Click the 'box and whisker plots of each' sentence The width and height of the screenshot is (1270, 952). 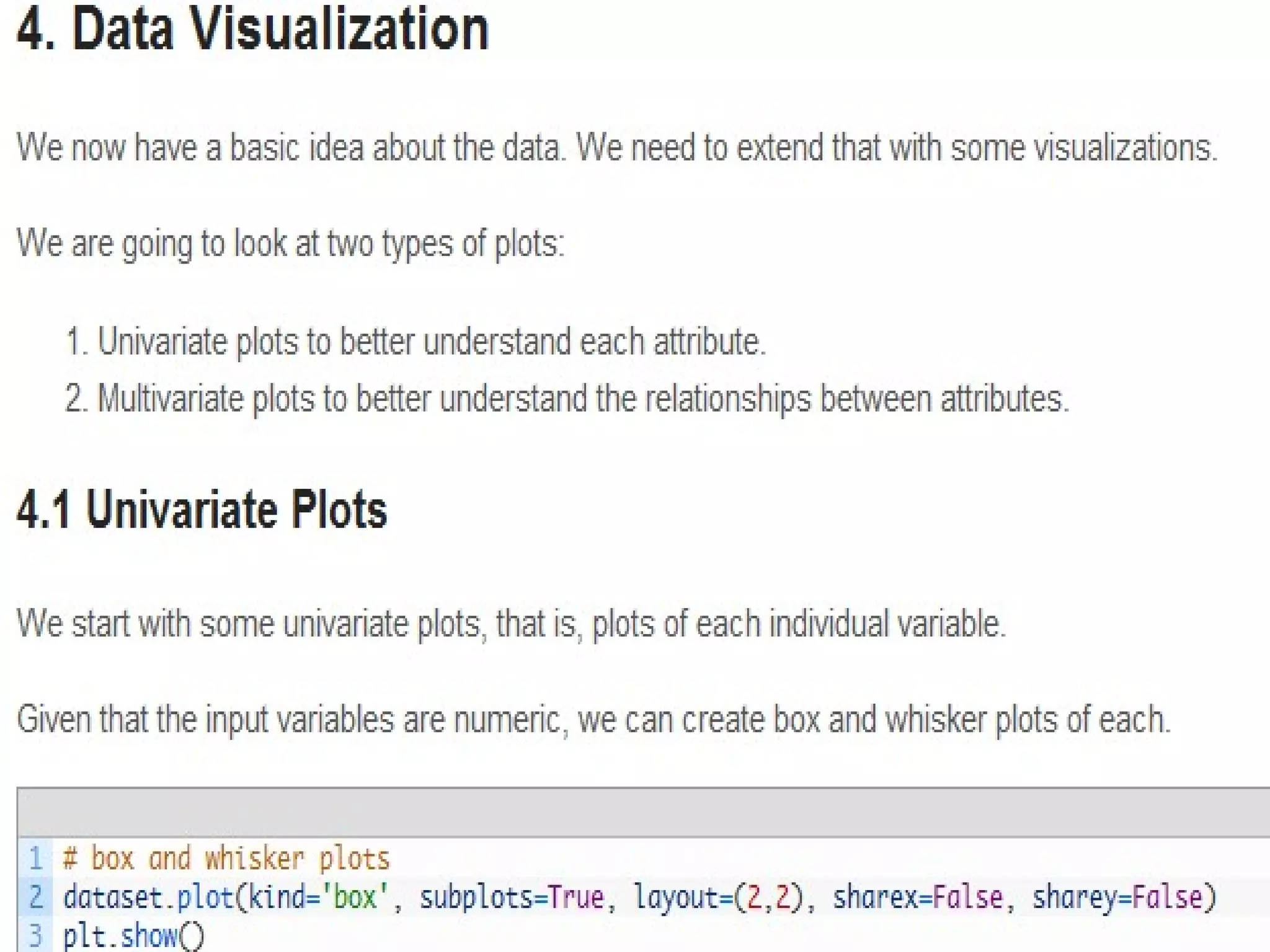point(593,719)
